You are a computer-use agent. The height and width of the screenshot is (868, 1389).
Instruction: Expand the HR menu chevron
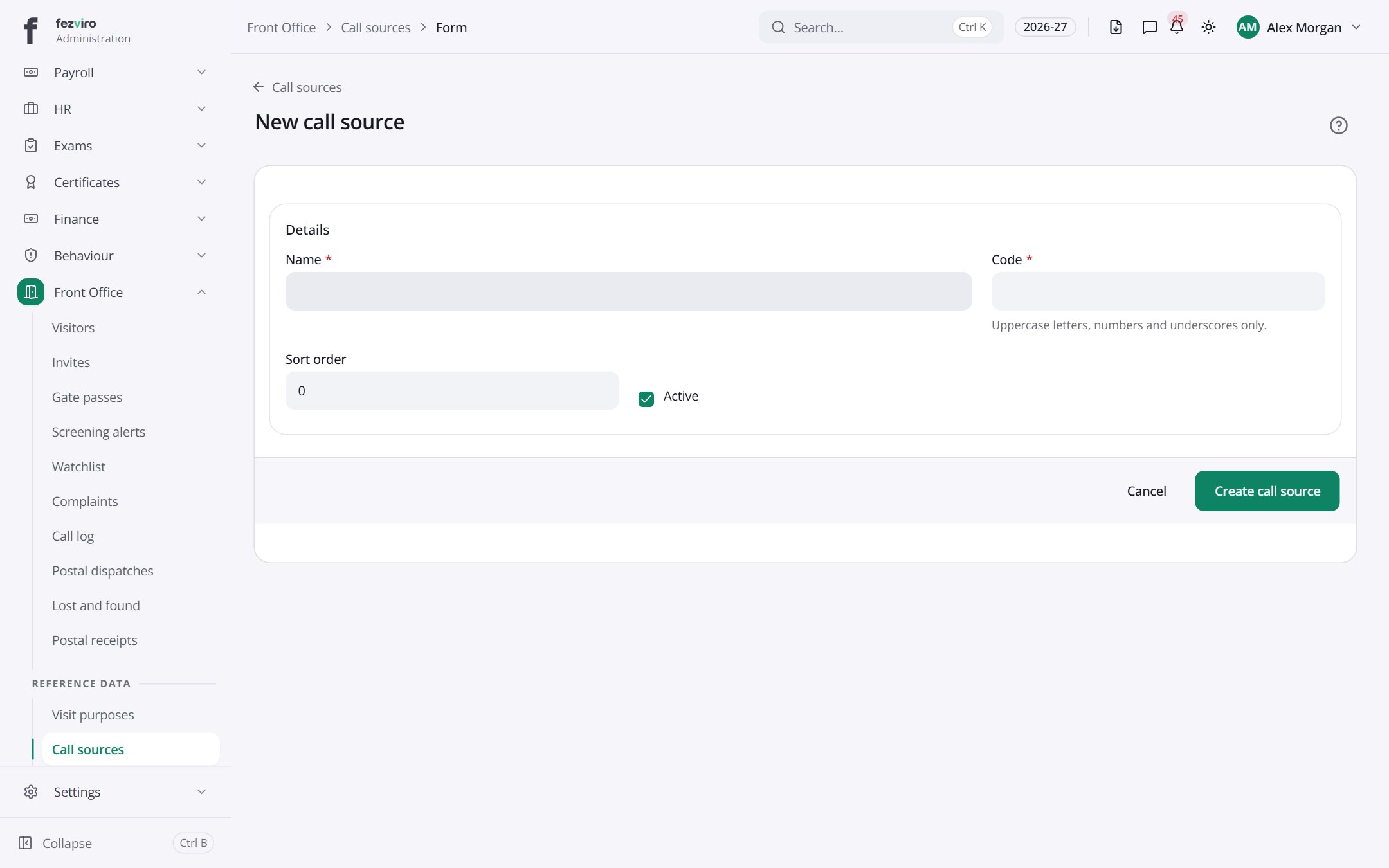pyautogui.click(x=201, y=109)
